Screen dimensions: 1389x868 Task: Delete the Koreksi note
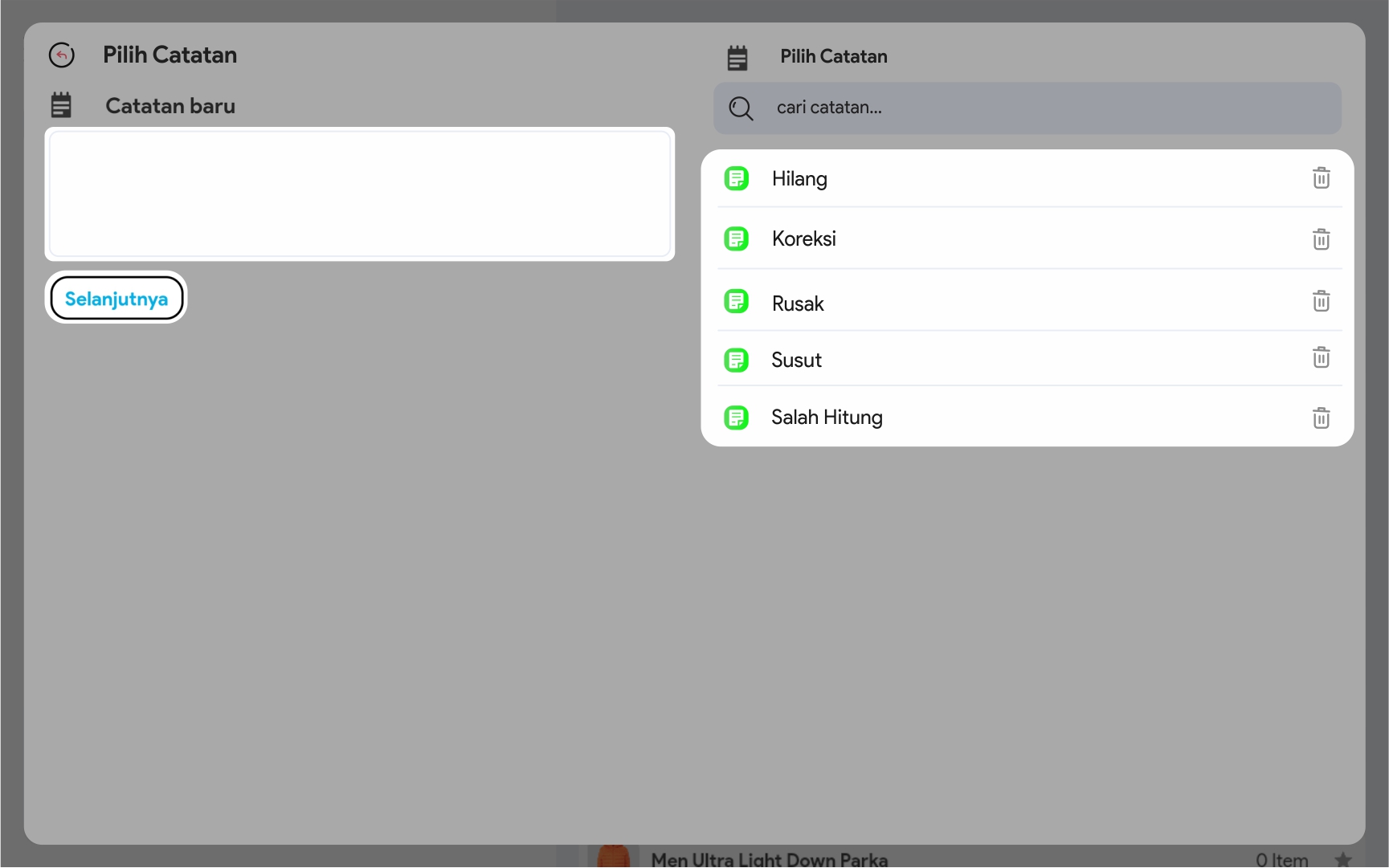[x=1321, y=239]
